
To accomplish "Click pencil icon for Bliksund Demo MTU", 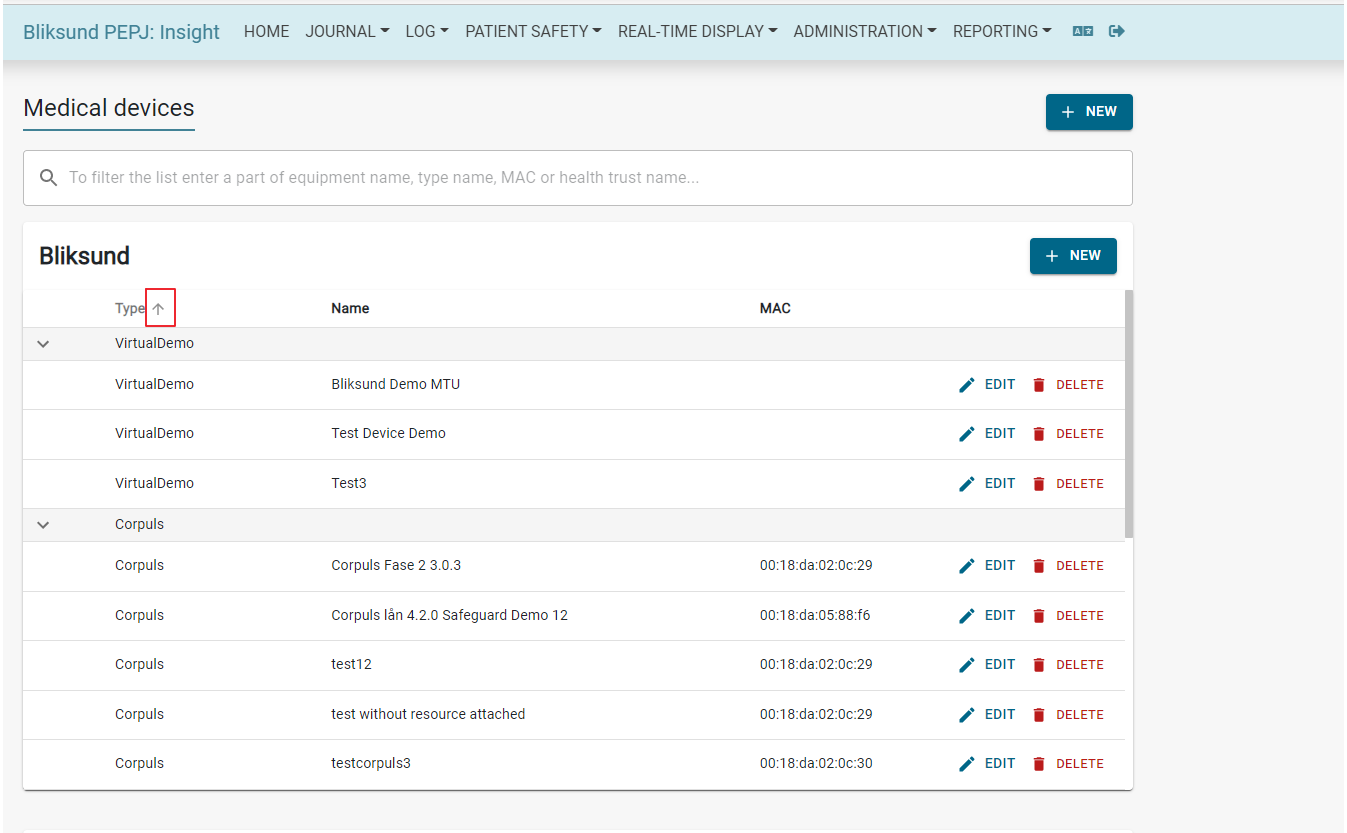I will click(967, 385).
